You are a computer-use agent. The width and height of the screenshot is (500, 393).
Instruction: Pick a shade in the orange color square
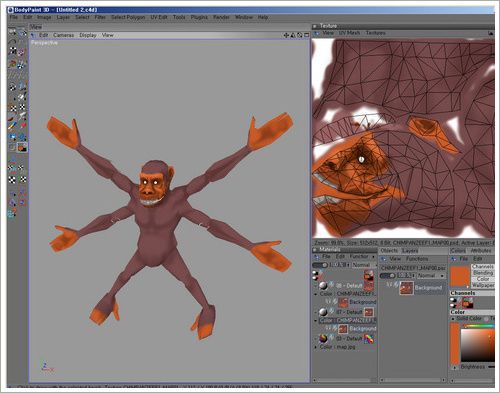point(478,345)
